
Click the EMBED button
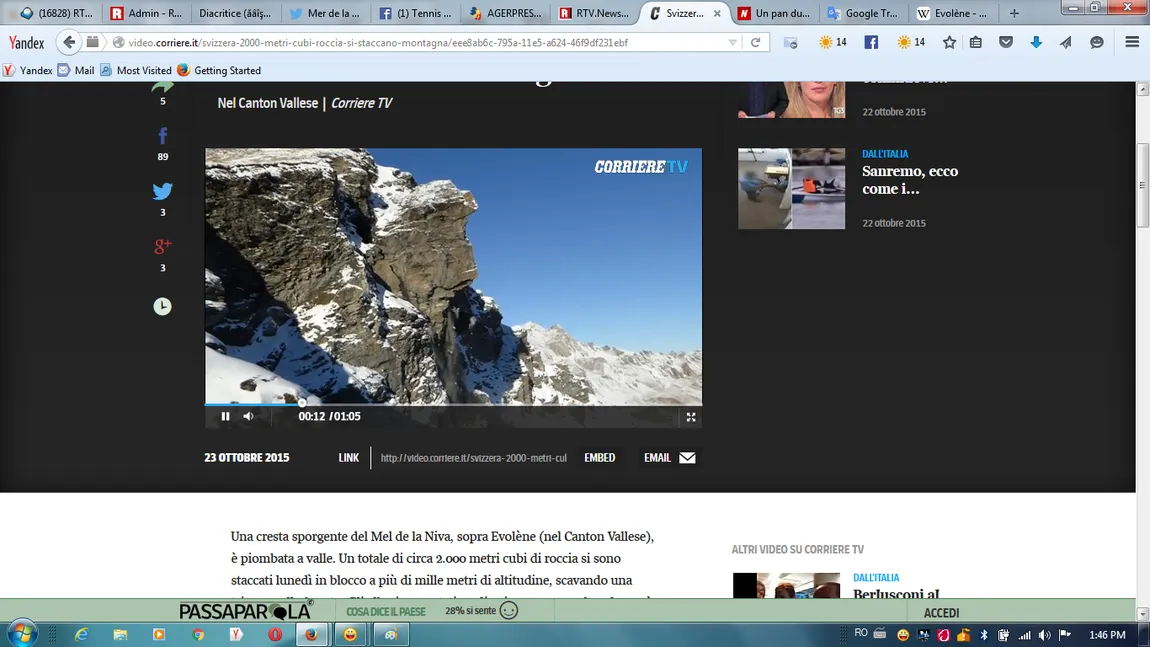pos(599,458)
